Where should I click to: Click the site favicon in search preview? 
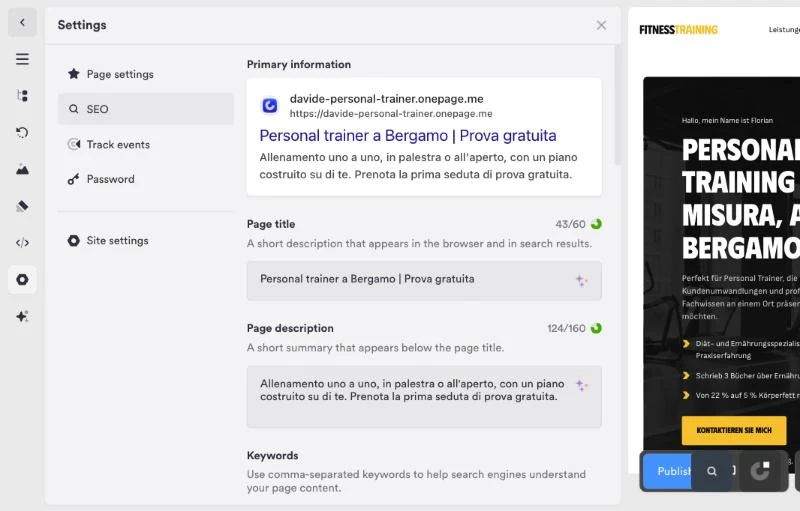(x=269, y=105)
